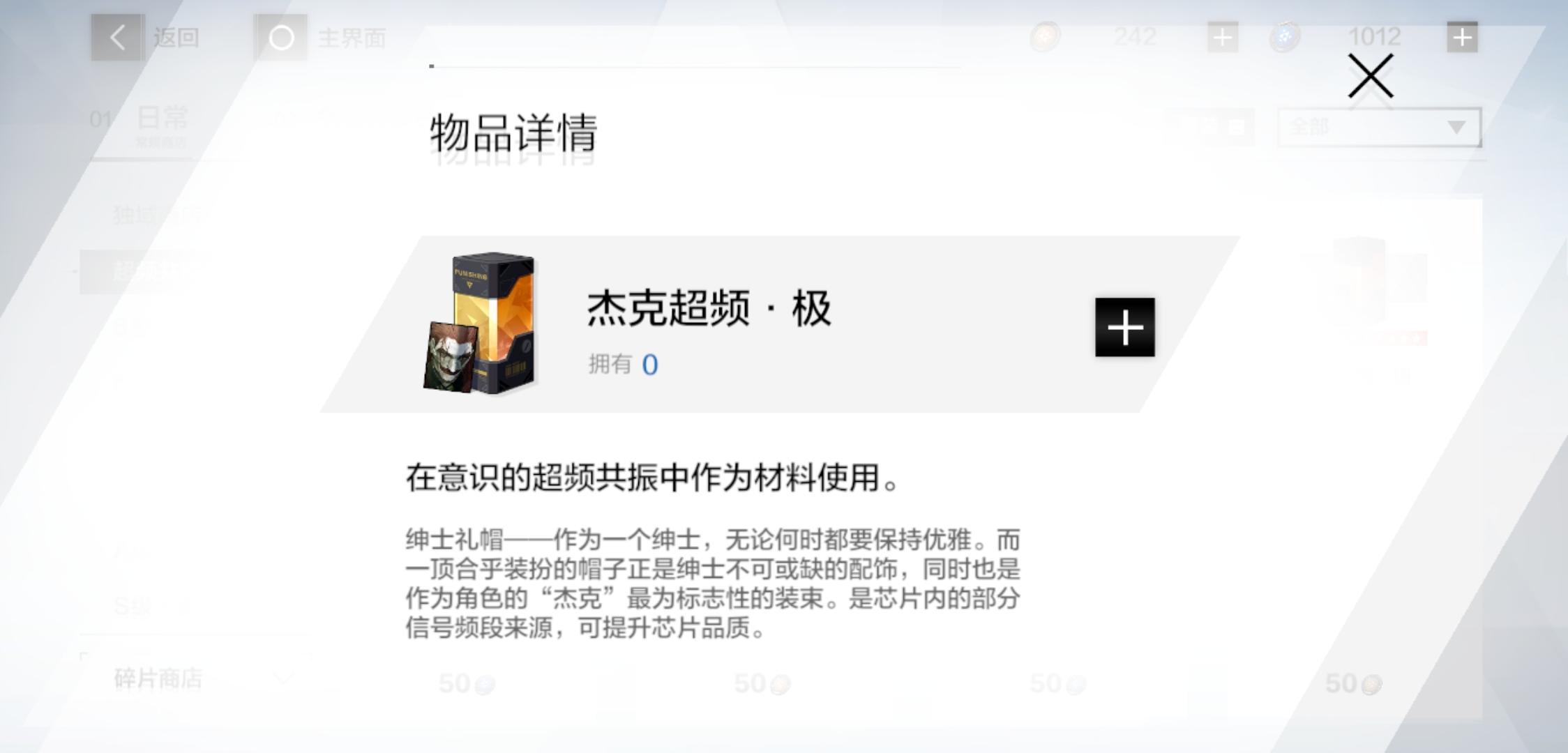
Task: Tap the blue gem currency icon
Action: pyautogui.click(x=1285, y=37)
